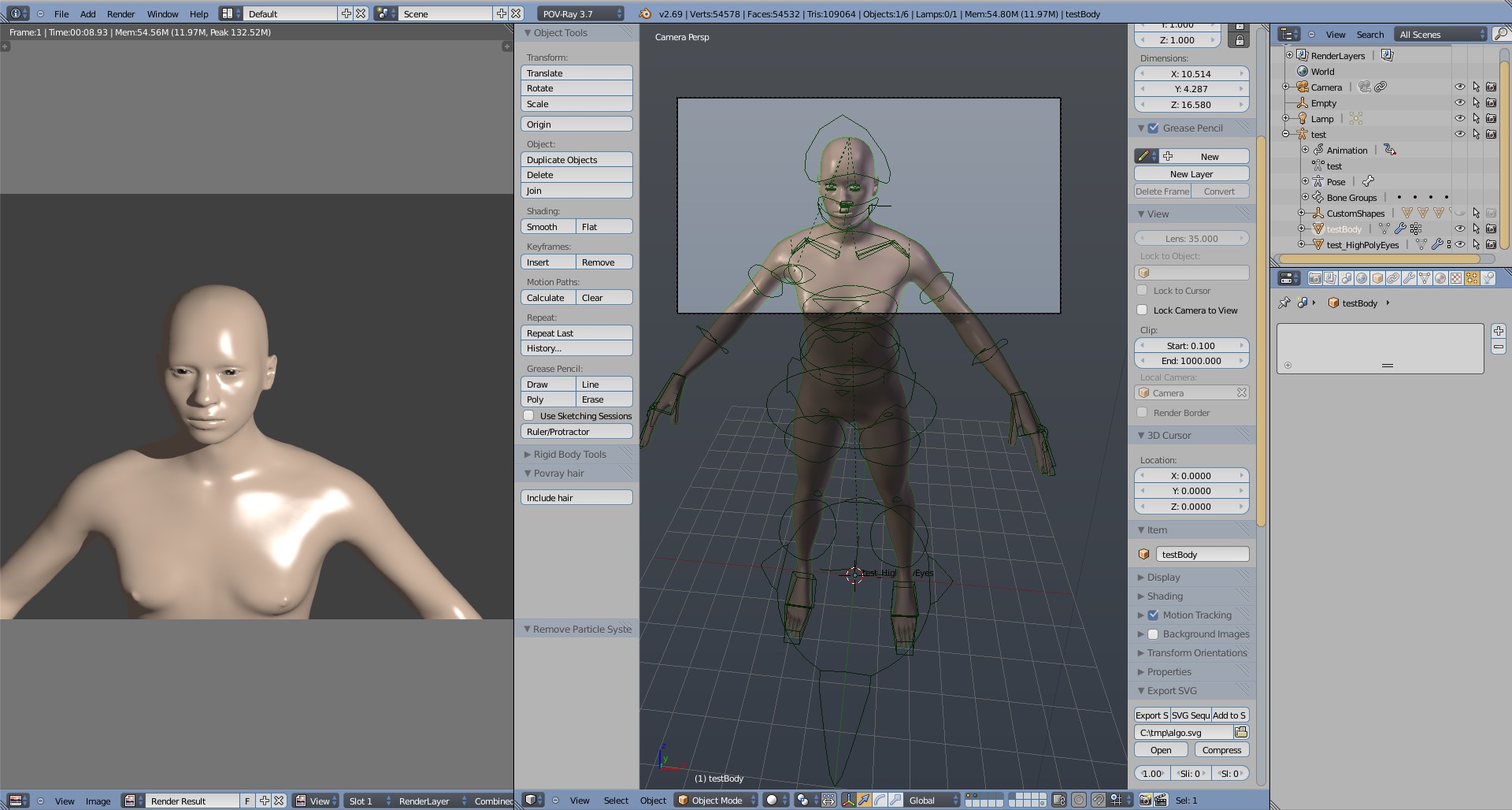1512x810 pixels.
Task: Open the Object Mode dropdown
Action: 716,800
